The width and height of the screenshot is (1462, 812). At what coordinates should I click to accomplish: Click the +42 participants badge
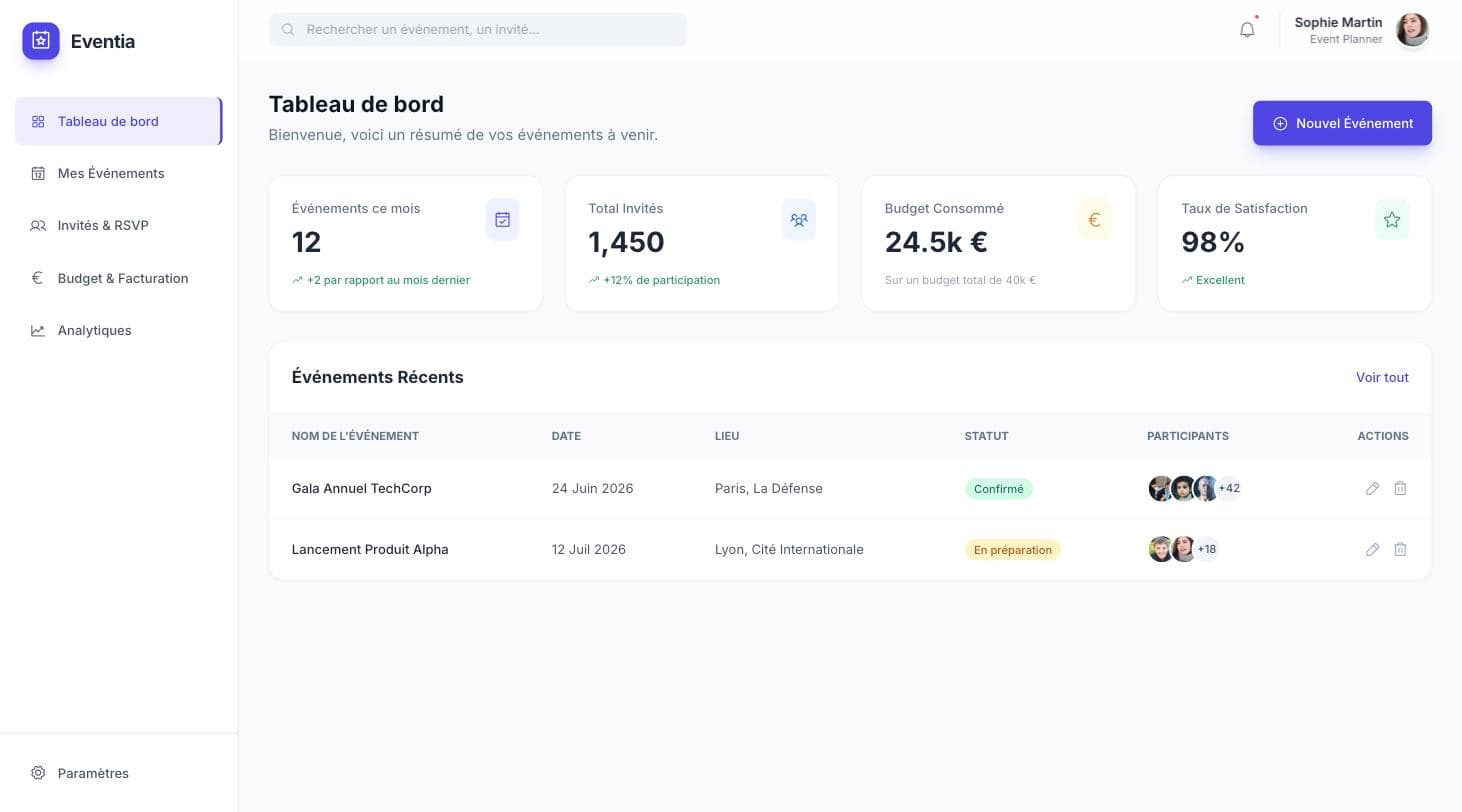(1229, 489)
